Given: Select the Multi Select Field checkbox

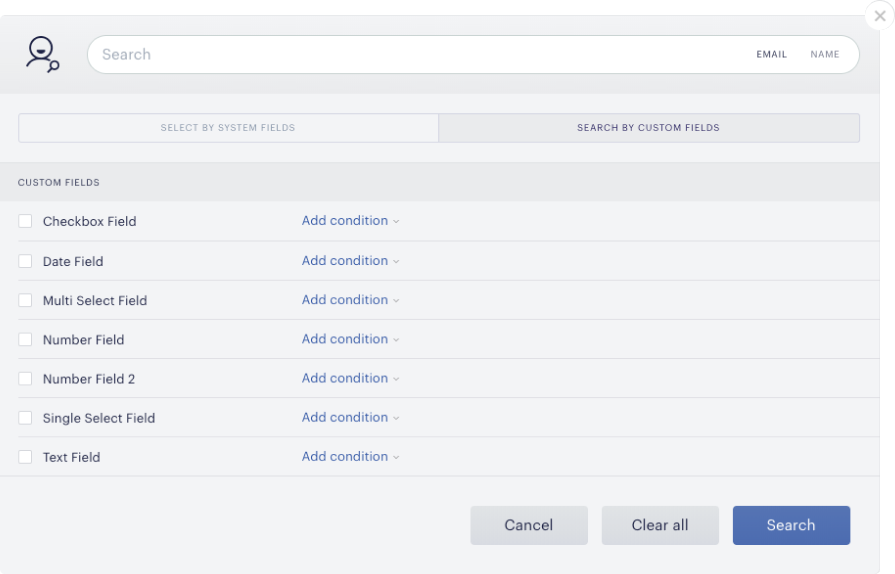Looking at the screenshot, I should point(25,300).
